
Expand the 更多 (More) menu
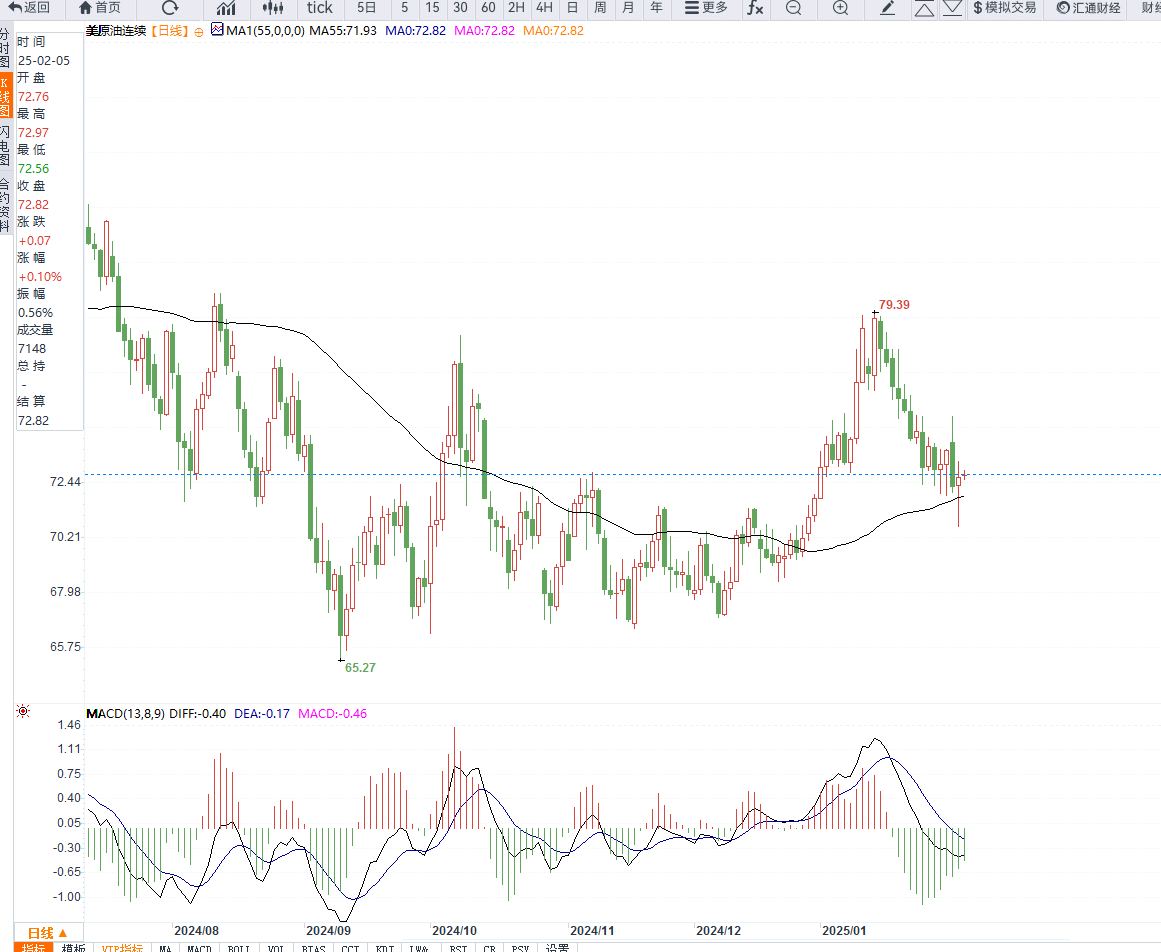[x=706, y=8]
